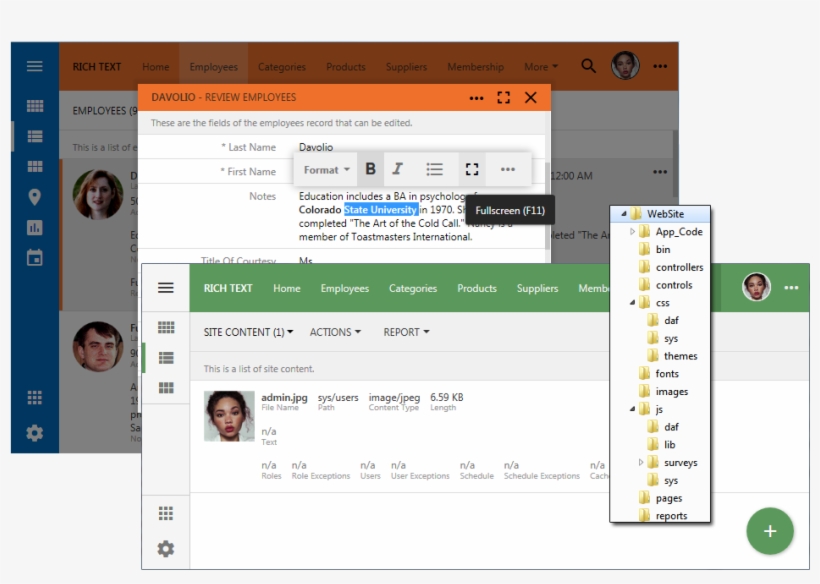Open settings via the gear icon
This screenshot has width=820, height=584.
coord(34,434)
